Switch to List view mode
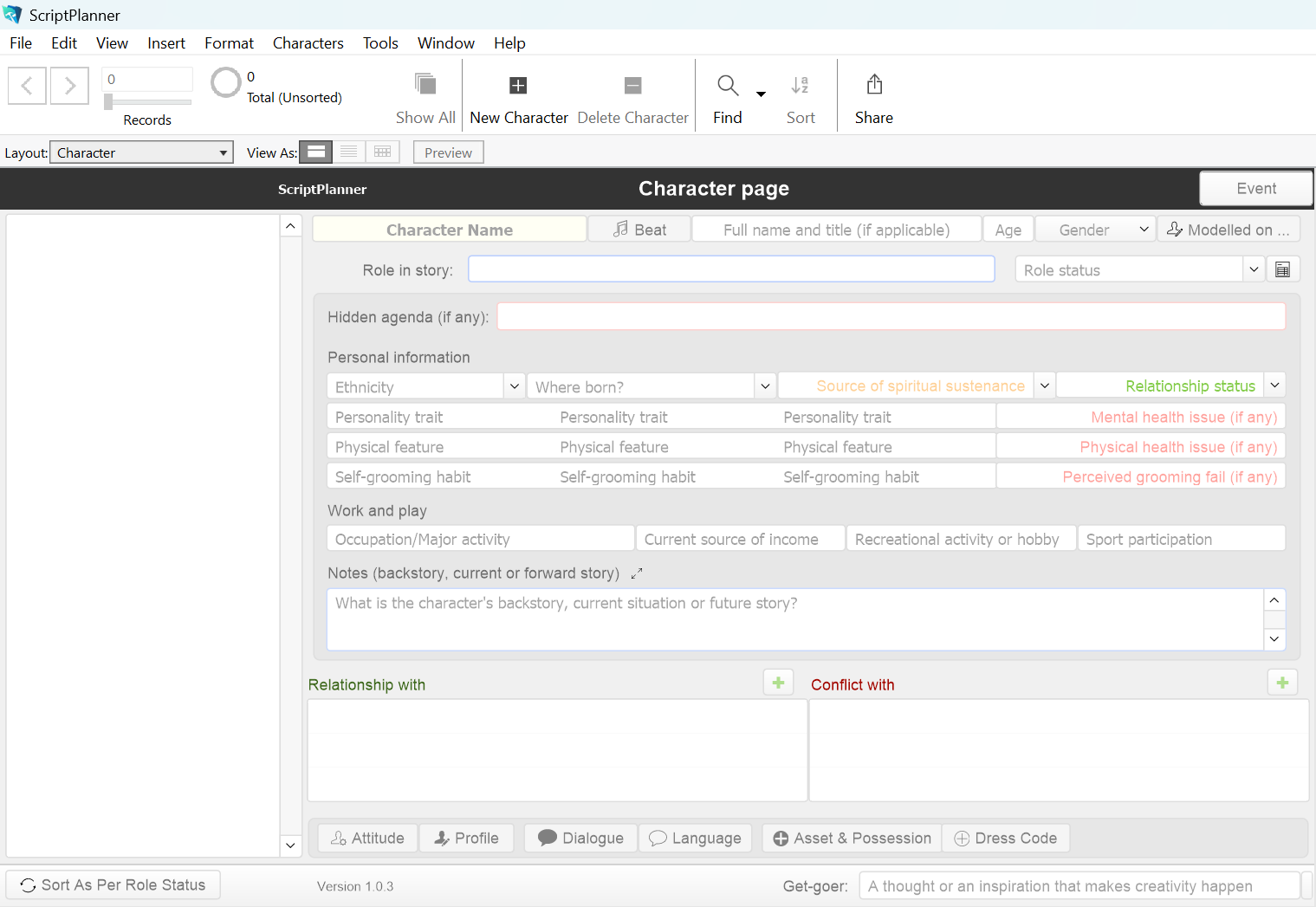Image resolution: width=1316 pixels, height=907 pixels. 349,152
